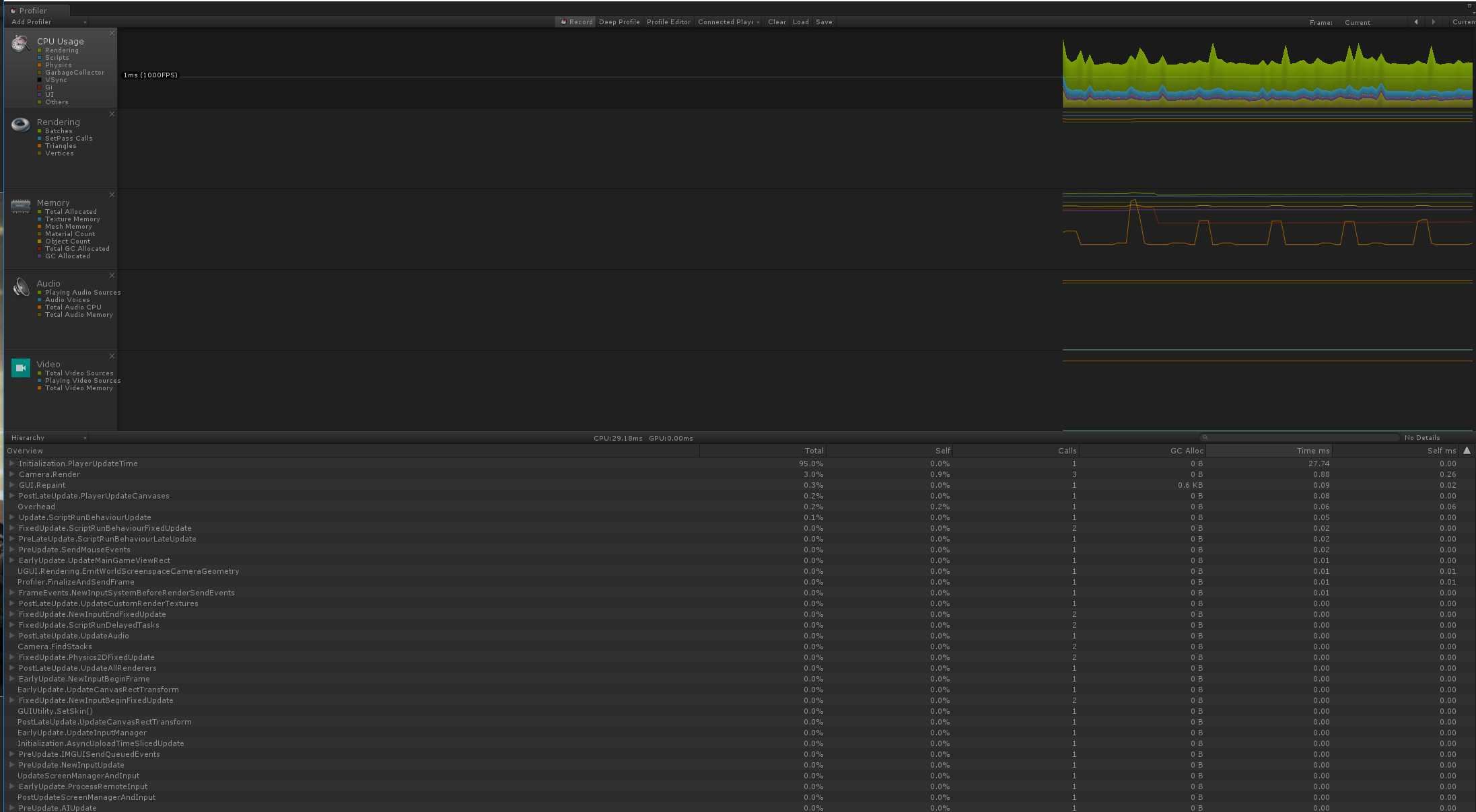The image size is (1476, 812).
Task: Click a frame in the CPU Usage graph
Action: point(1267,73)
